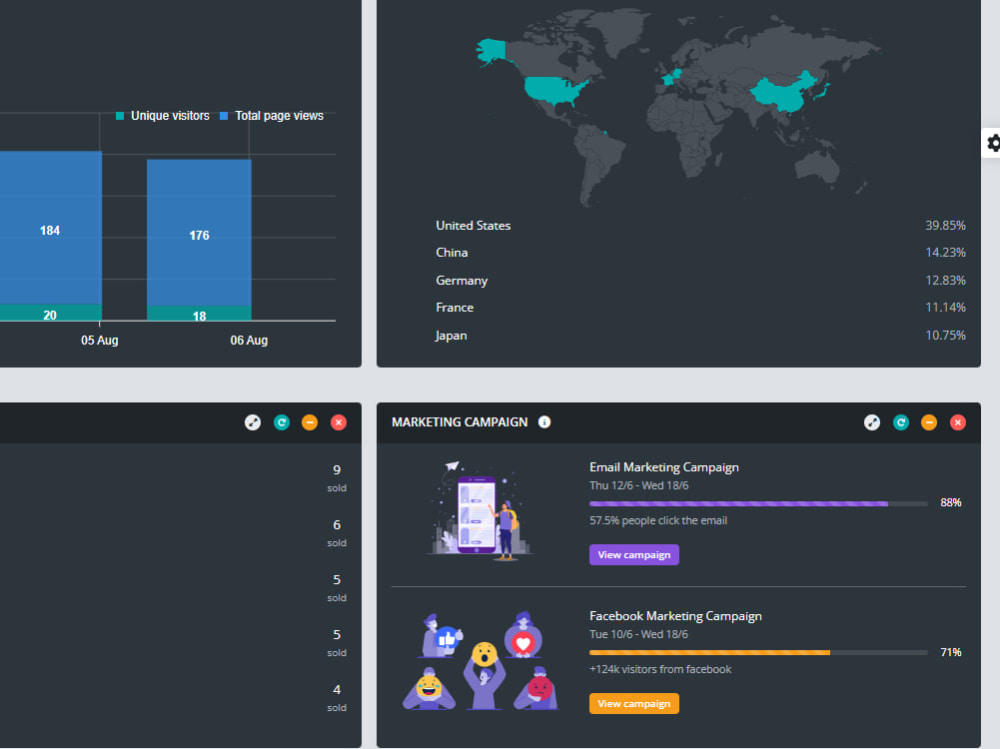The image size is (1000, 749).
Task: Click the Japan row
Action: [700, 335]
